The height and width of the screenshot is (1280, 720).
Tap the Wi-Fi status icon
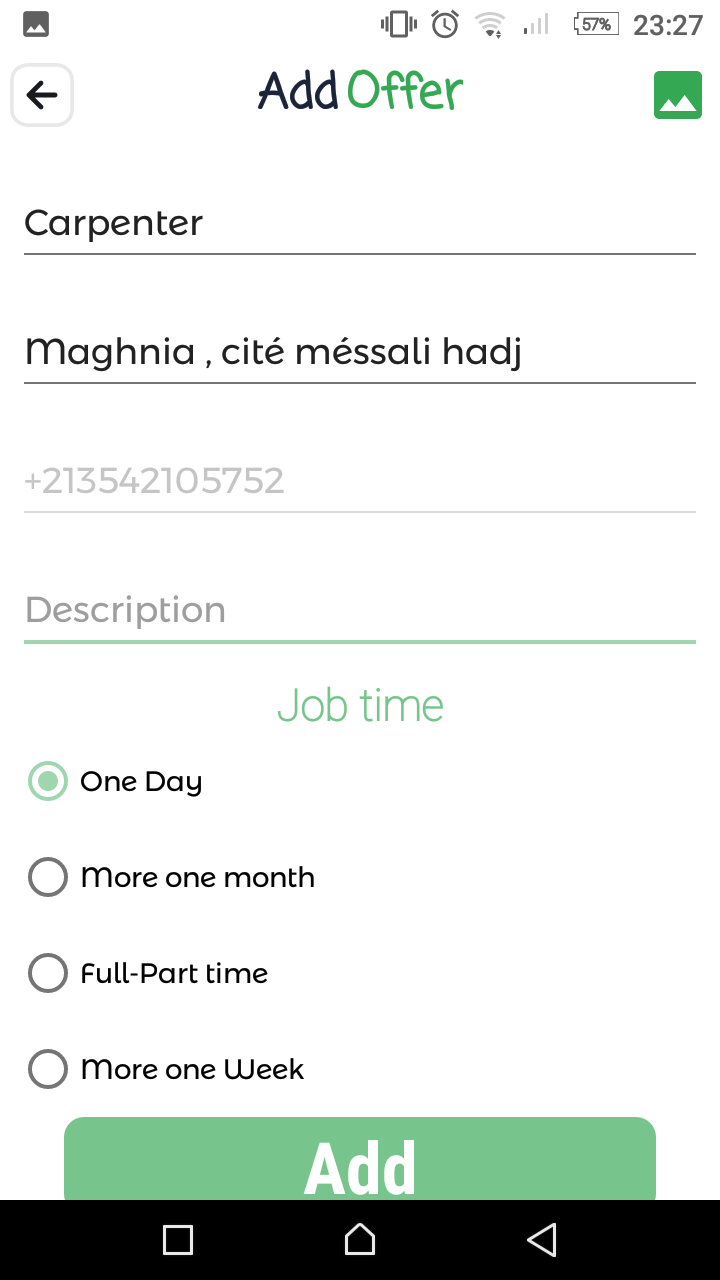[490, 25]
